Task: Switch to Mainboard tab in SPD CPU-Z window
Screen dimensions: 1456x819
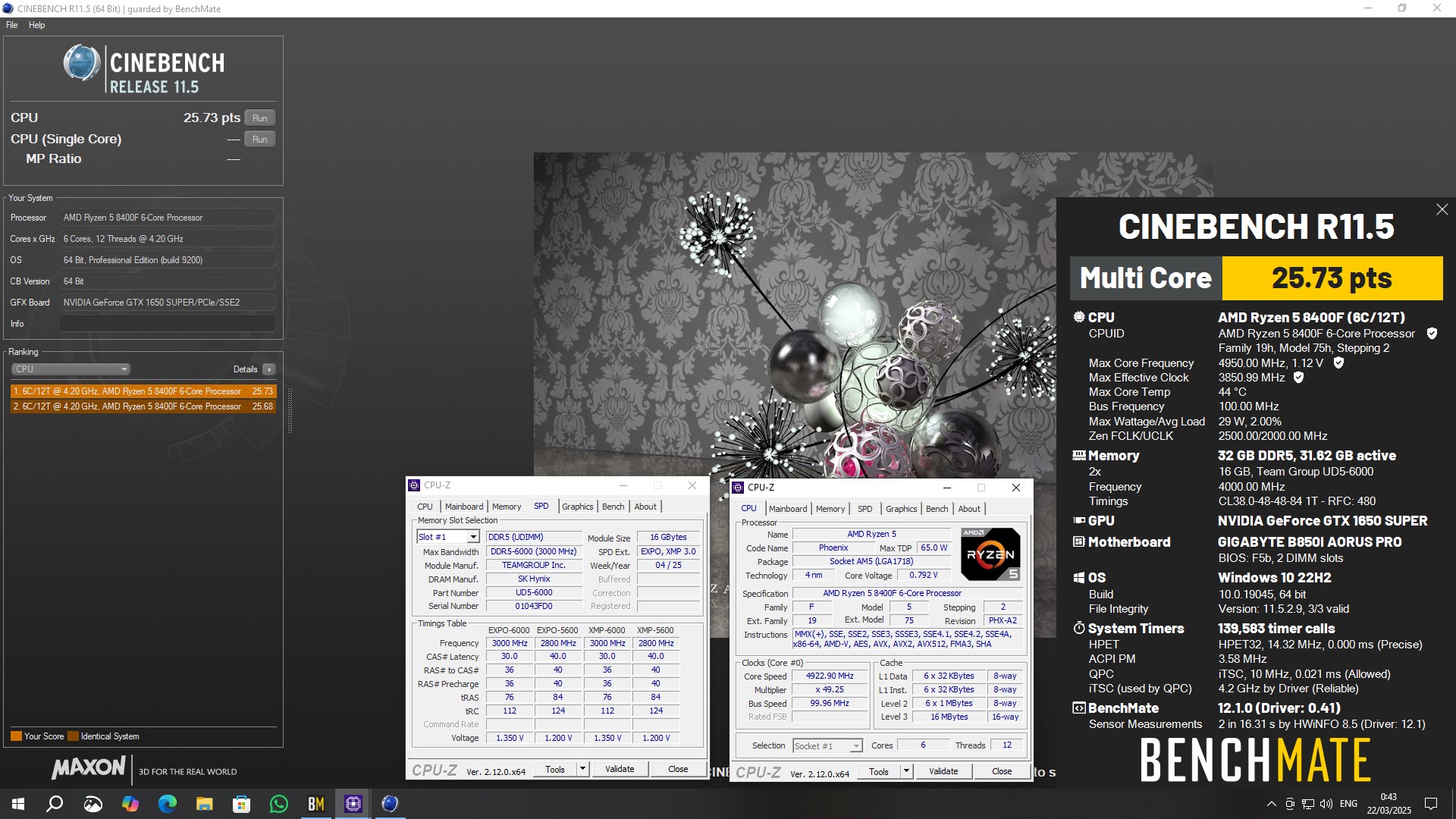Action: point(464,507)
